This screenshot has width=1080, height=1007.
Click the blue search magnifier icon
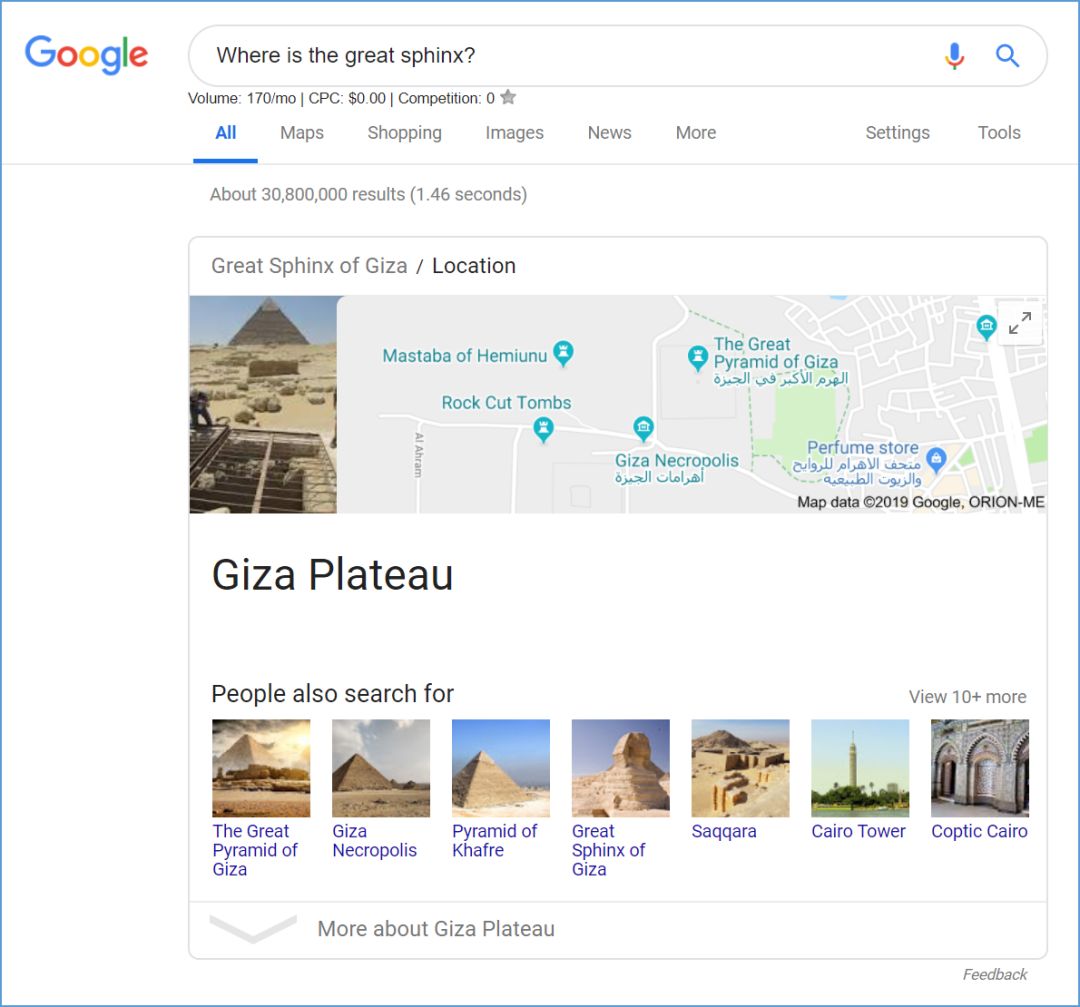click(x=1007, y=56)
